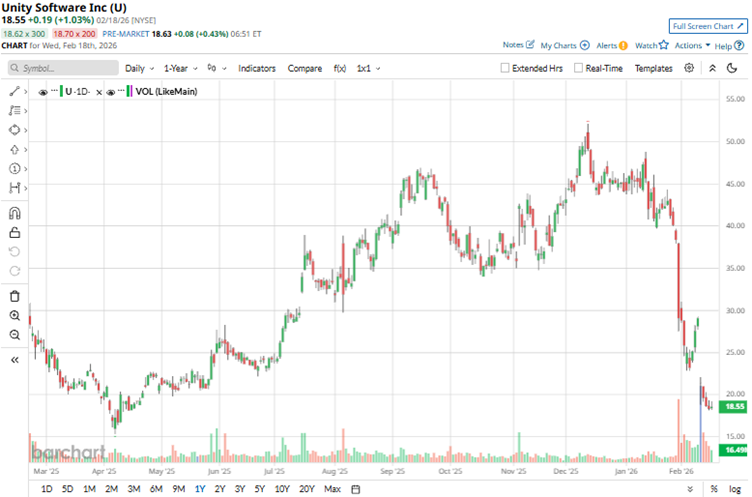Image resolution: width=752 pixels, height=497 pixels.
Task: Hide the VOL indicator eye icon
Action: click(x=110, y=92)
